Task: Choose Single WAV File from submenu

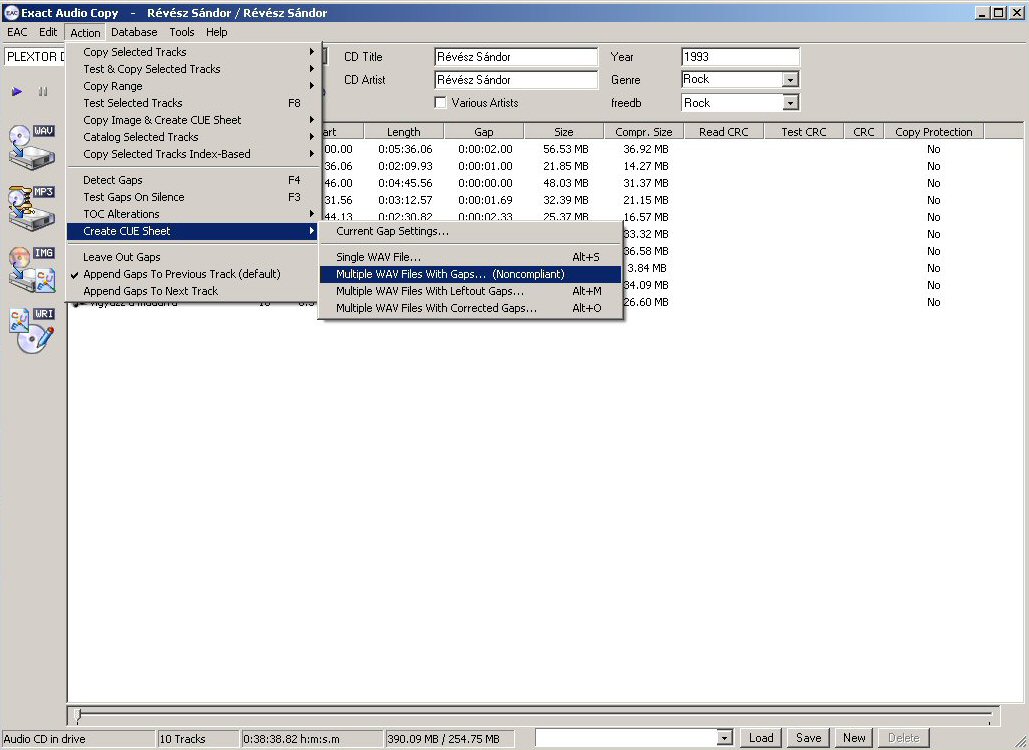Action: point(378,257)
